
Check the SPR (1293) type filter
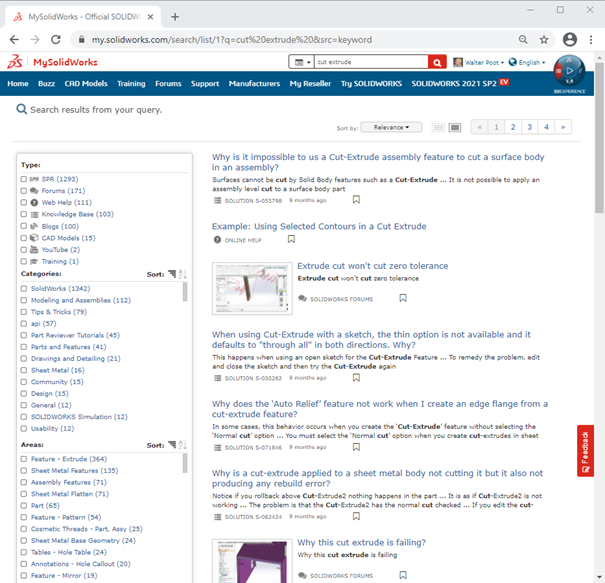(24, 179)
